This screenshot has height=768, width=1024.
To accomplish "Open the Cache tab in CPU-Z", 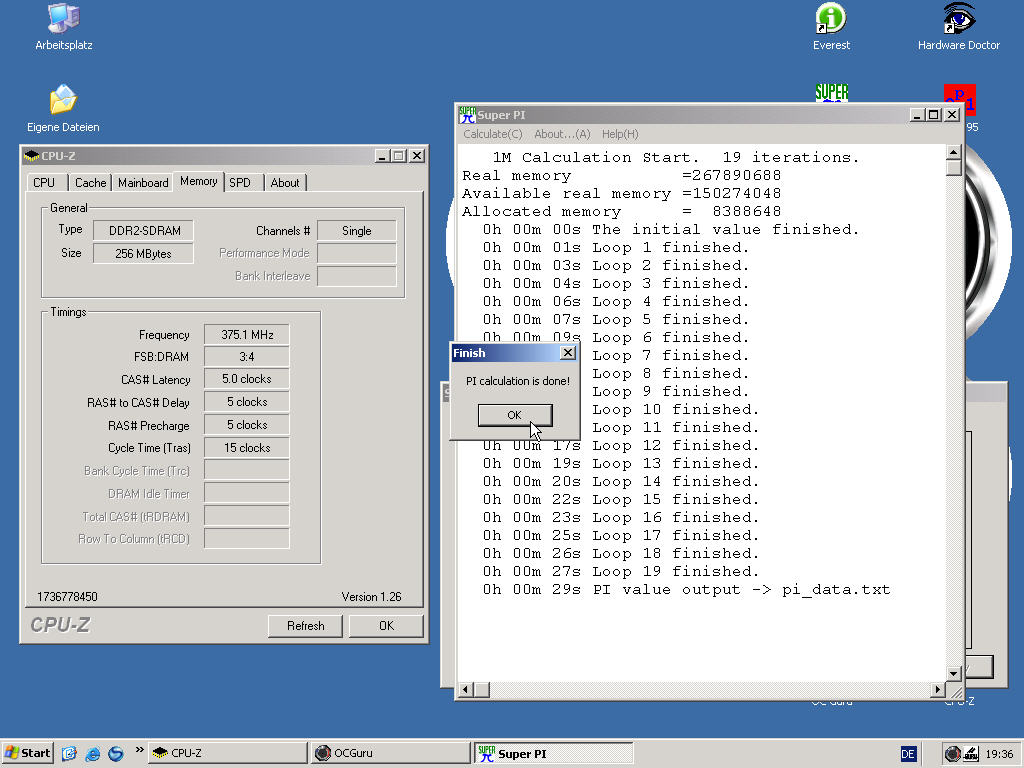I will [90, 183].
